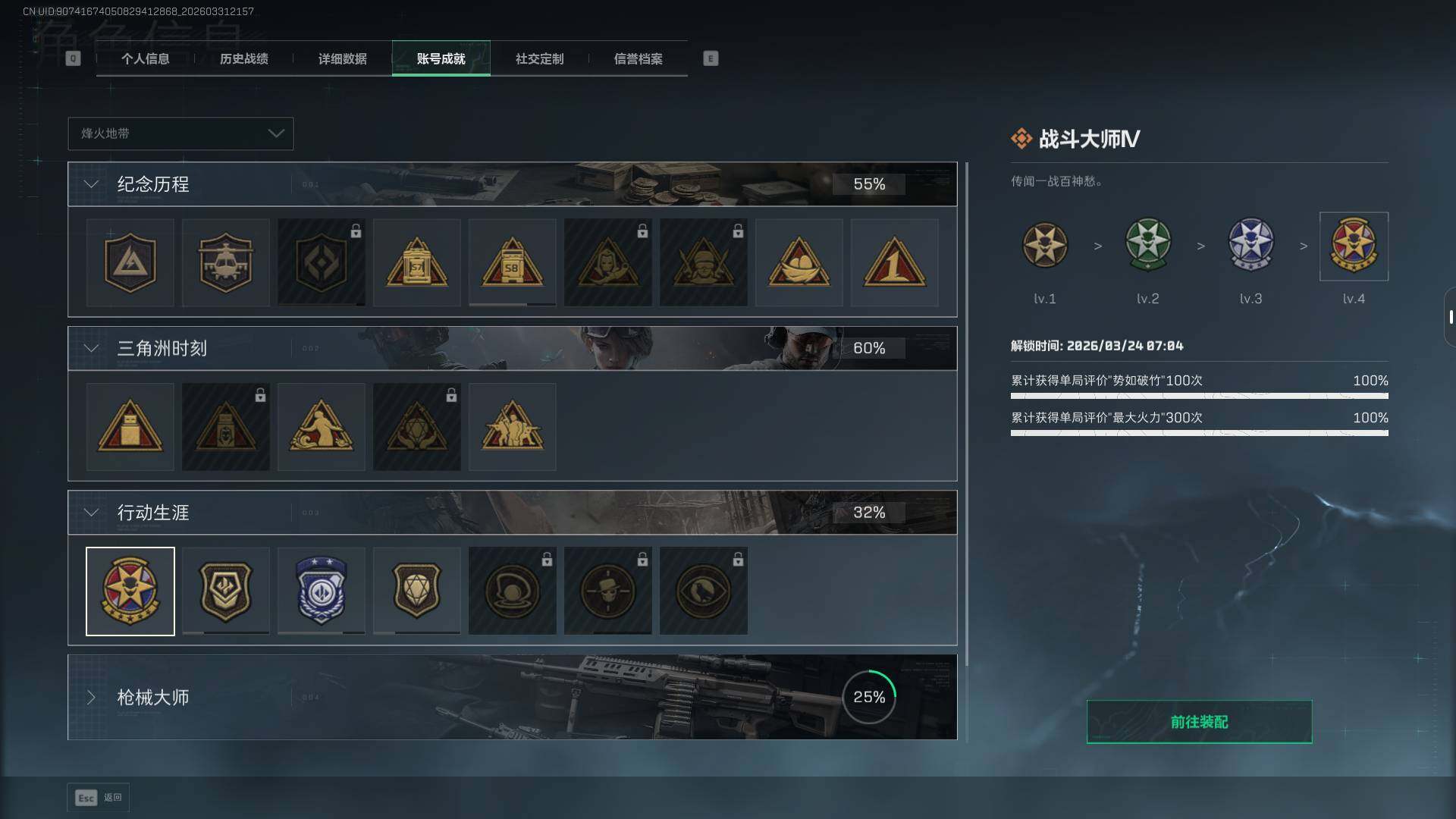
Task: Collapse the 纪念历程 section
Action: click(91, 184)
